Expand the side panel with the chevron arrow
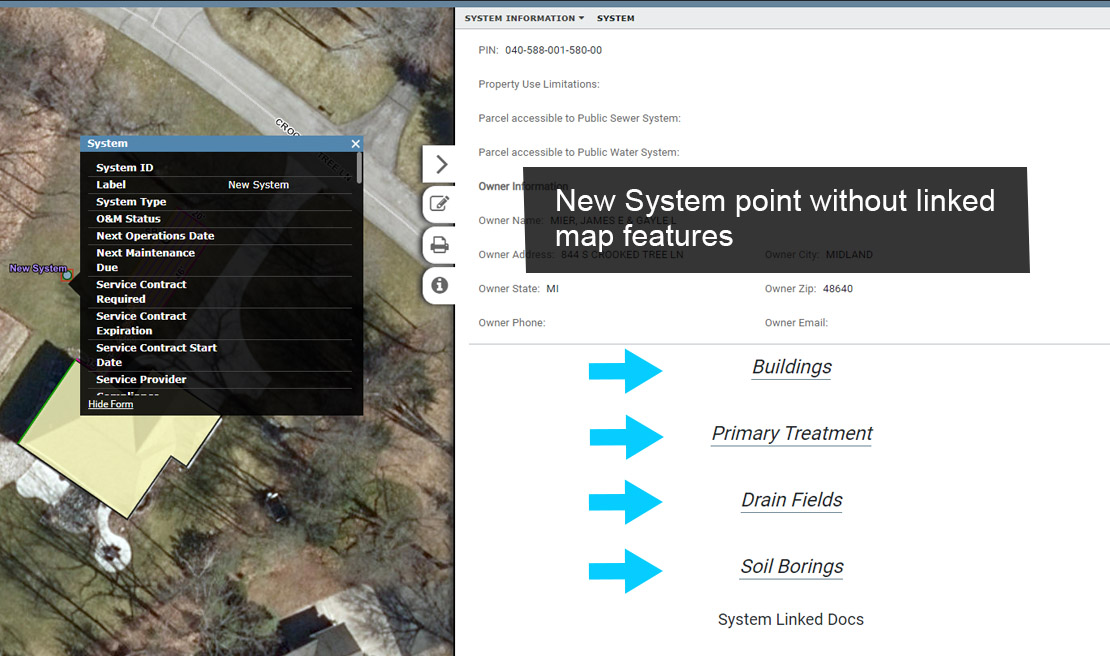The image size is (1110, 656). (440, 165)
